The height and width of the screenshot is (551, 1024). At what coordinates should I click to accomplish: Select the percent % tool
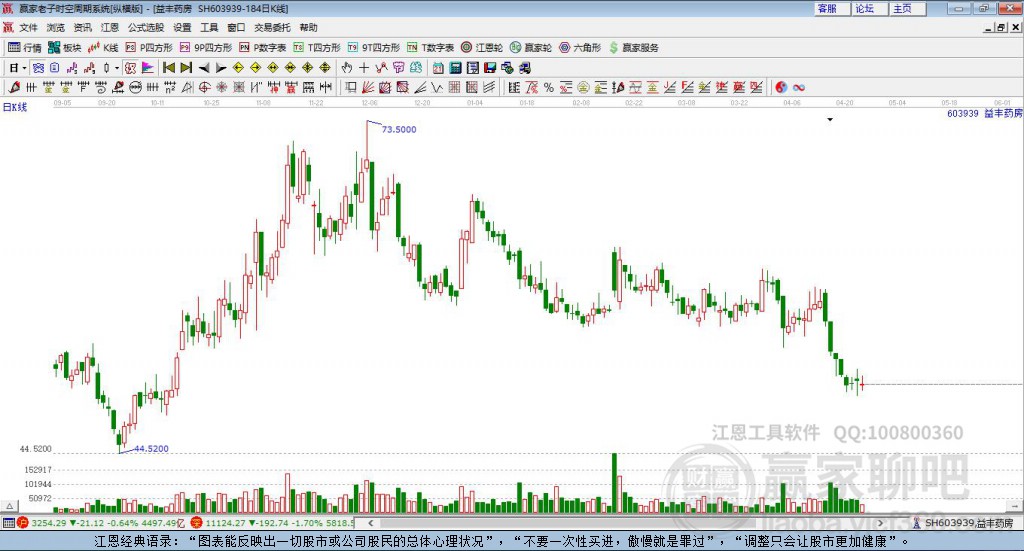[549, 87]
